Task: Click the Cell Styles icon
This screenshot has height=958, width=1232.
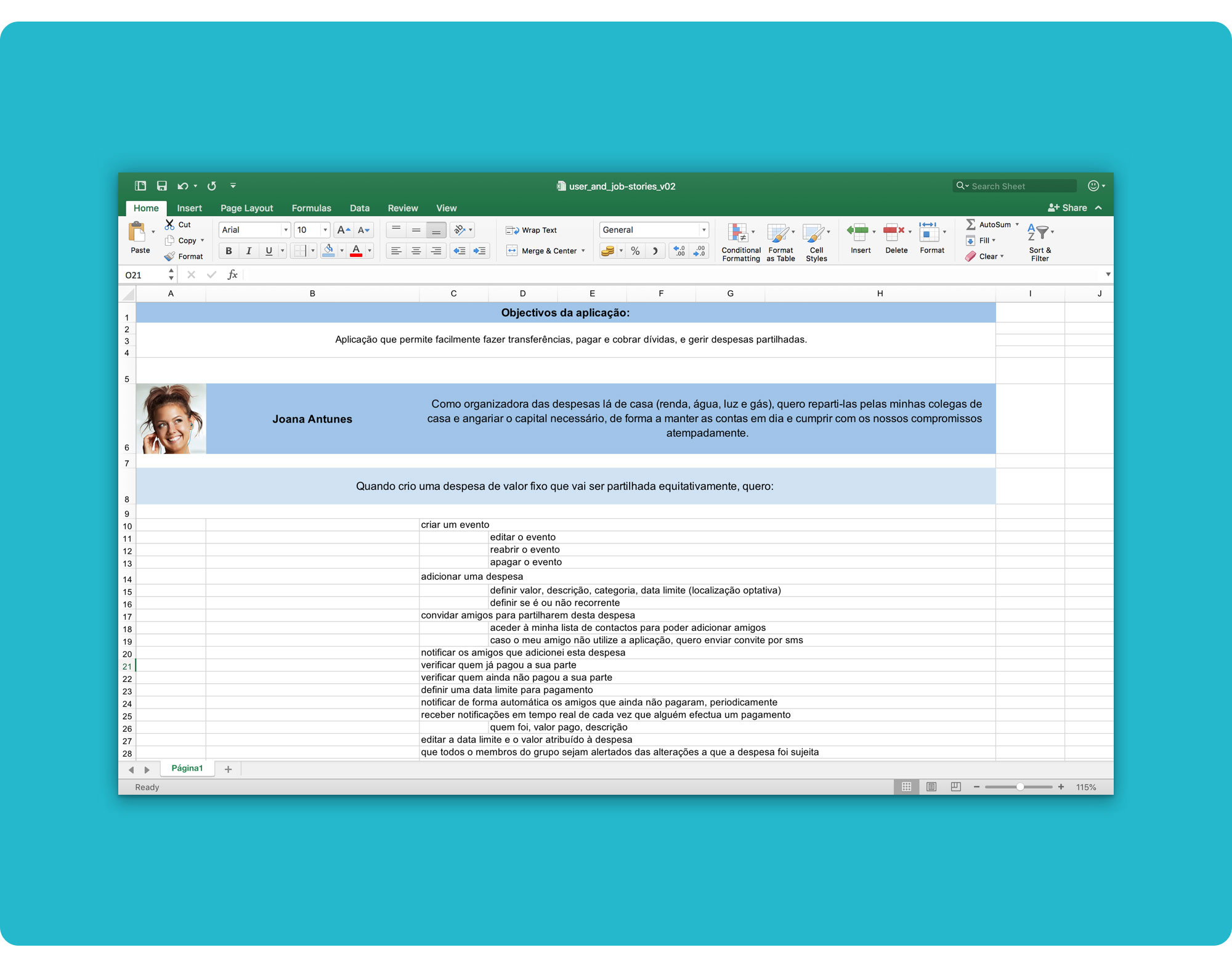Action: [x=814, y=233]
